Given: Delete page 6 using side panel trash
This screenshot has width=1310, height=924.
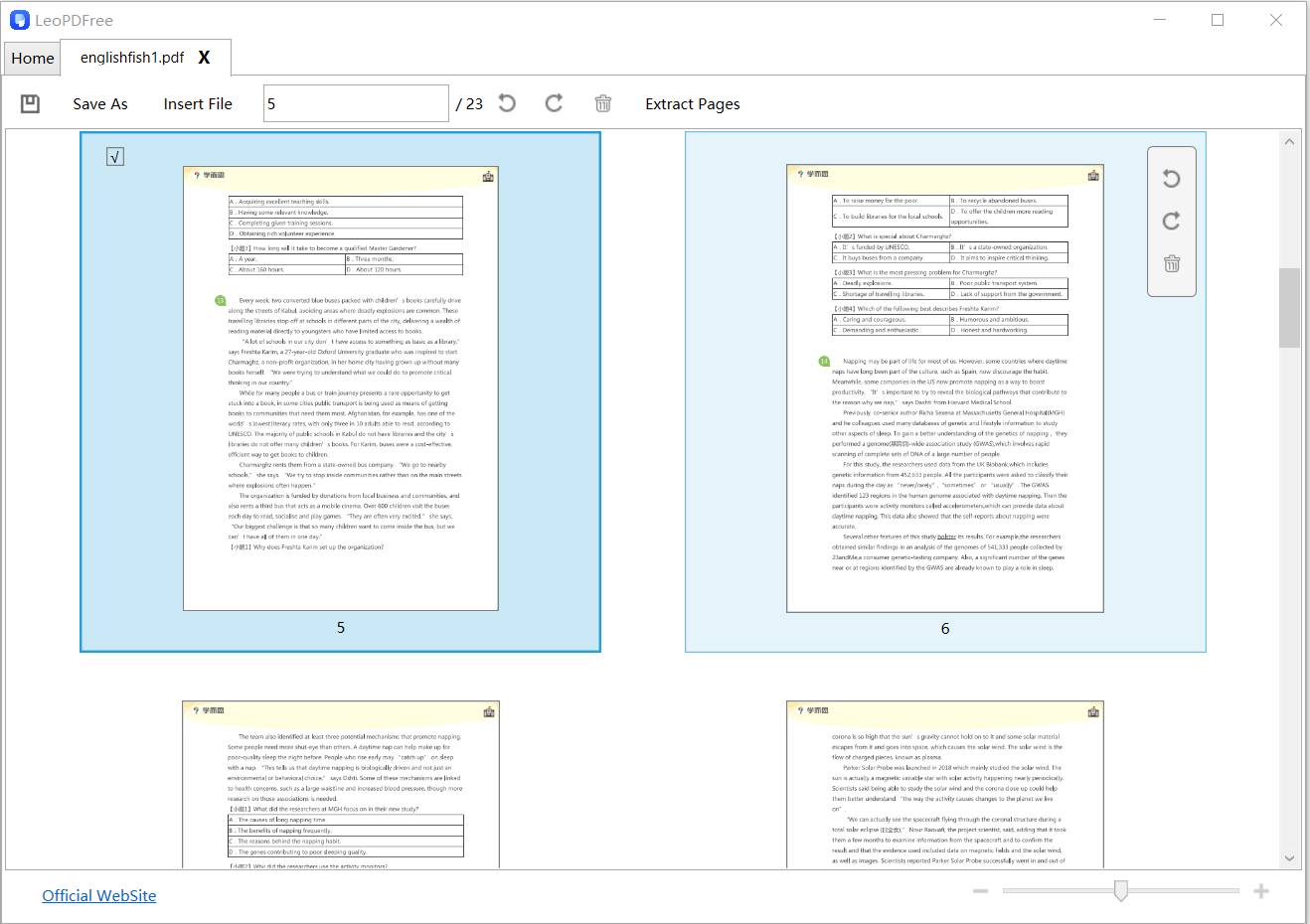Looking at the screenshot, I should 1172,263.
